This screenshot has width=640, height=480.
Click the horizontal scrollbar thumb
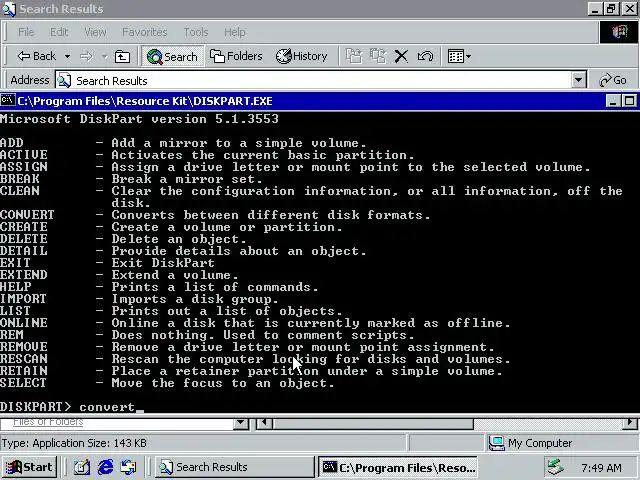pyautogui.click(x=373, y=424)
